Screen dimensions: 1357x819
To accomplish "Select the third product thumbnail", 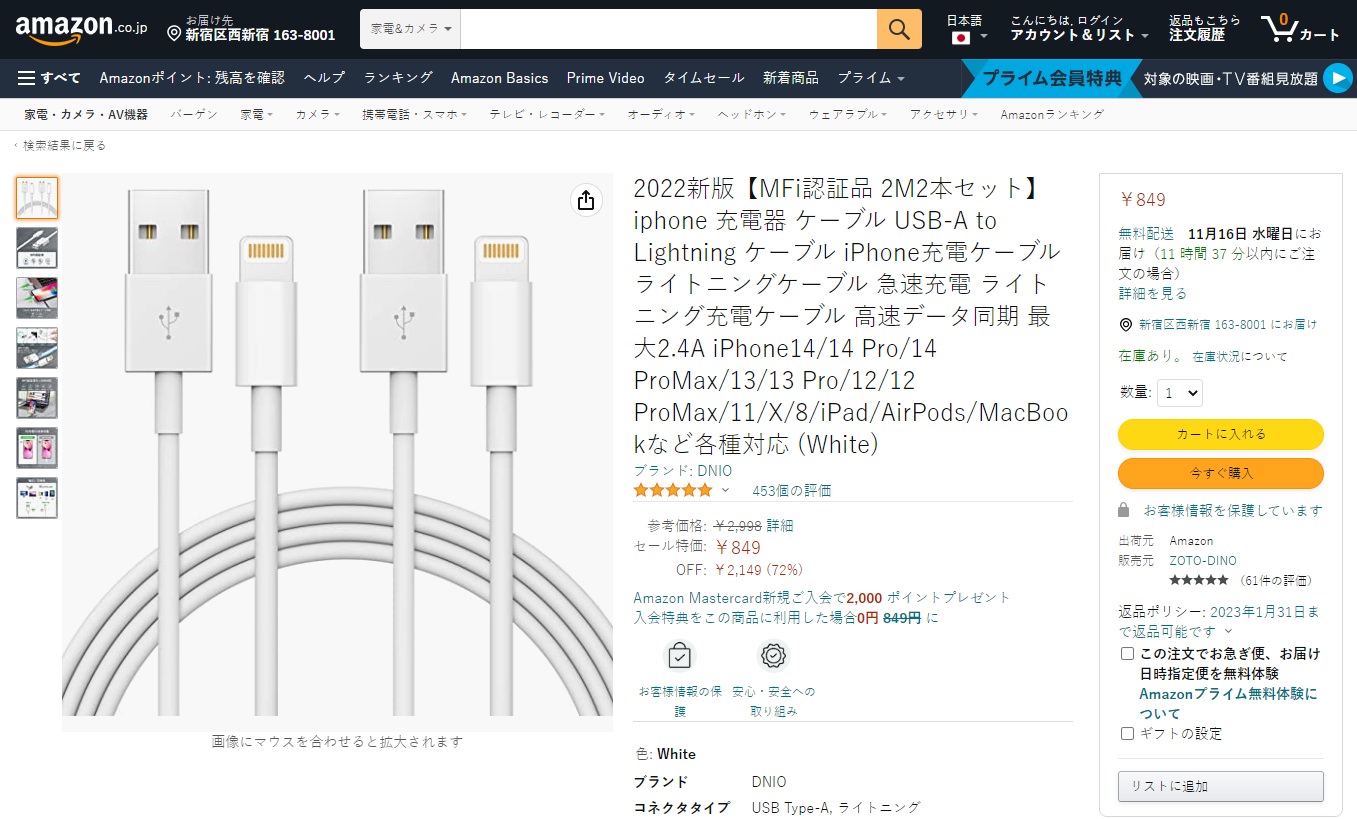I will coord(36,298).
